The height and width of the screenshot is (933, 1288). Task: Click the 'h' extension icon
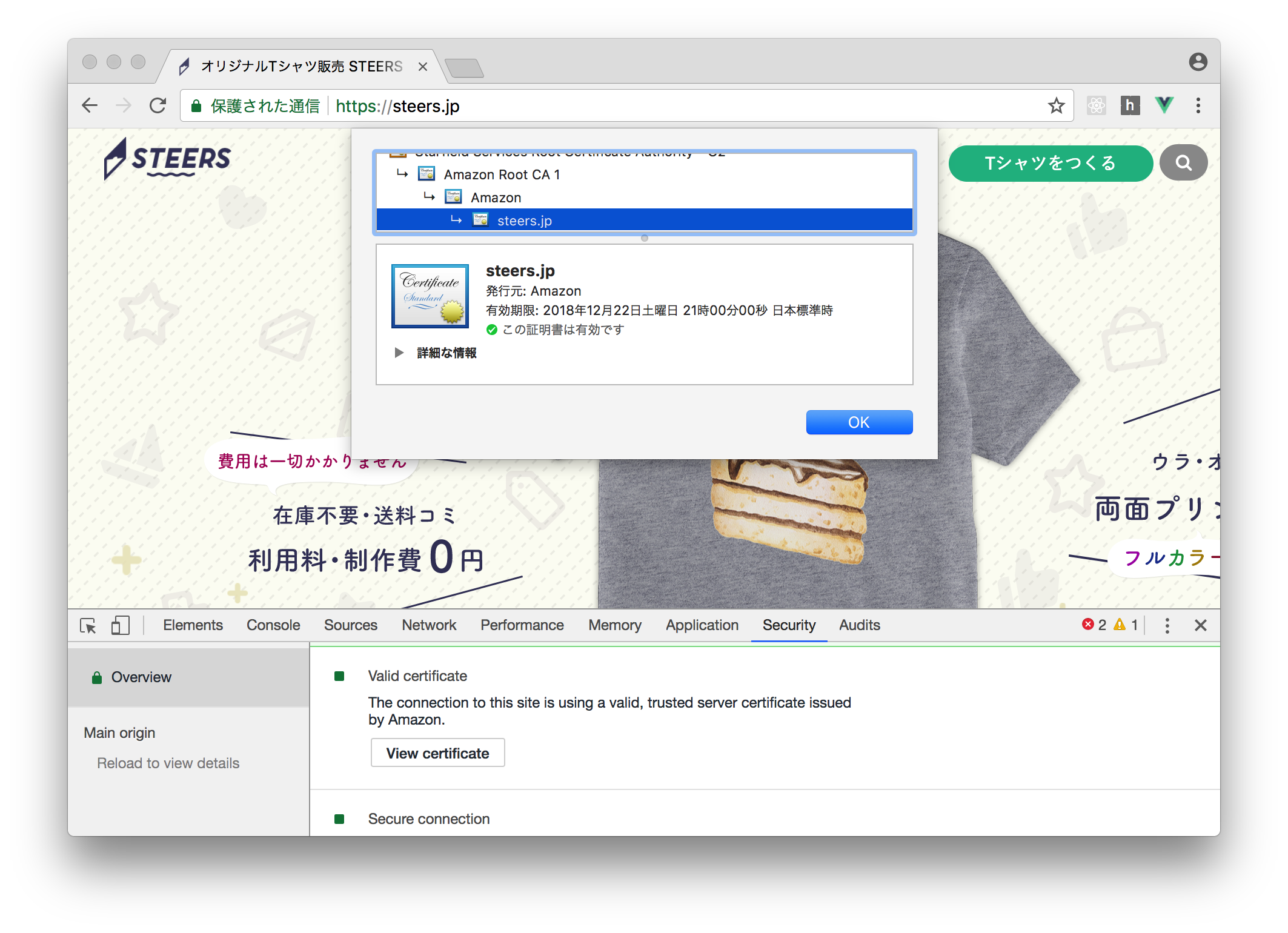coord(1130,106)
